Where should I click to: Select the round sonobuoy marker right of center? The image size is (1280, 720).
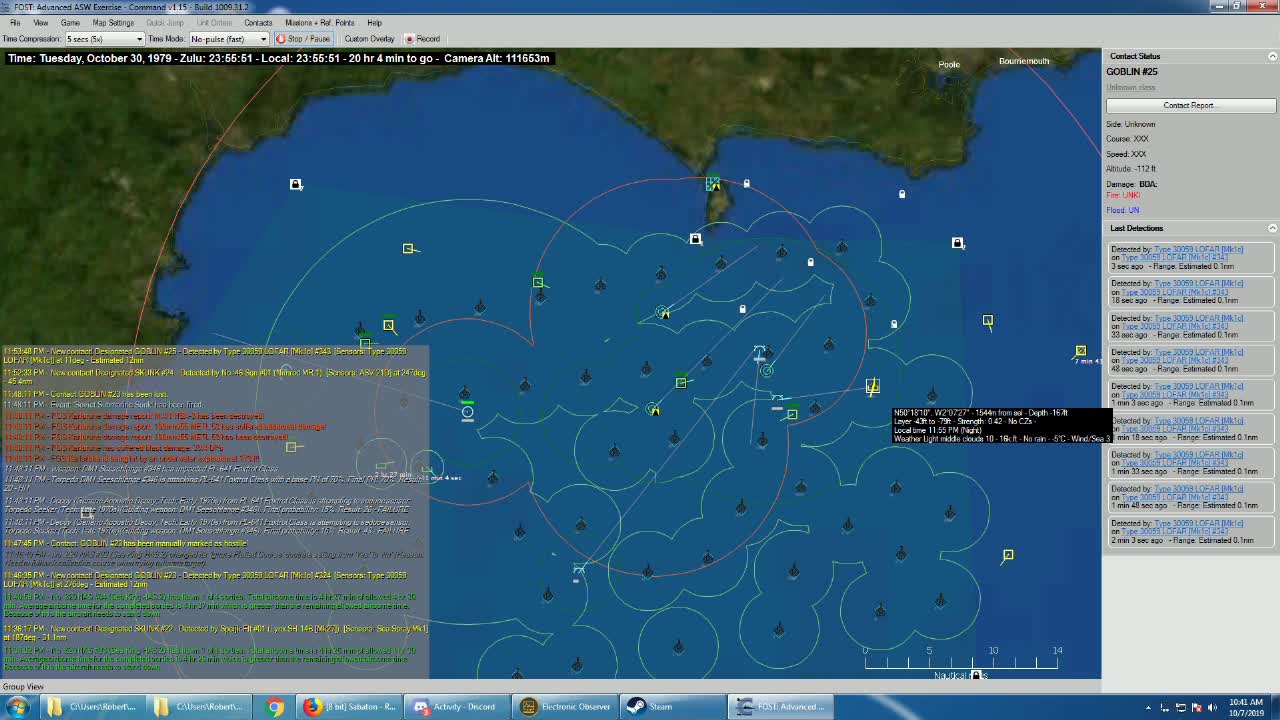767,371
